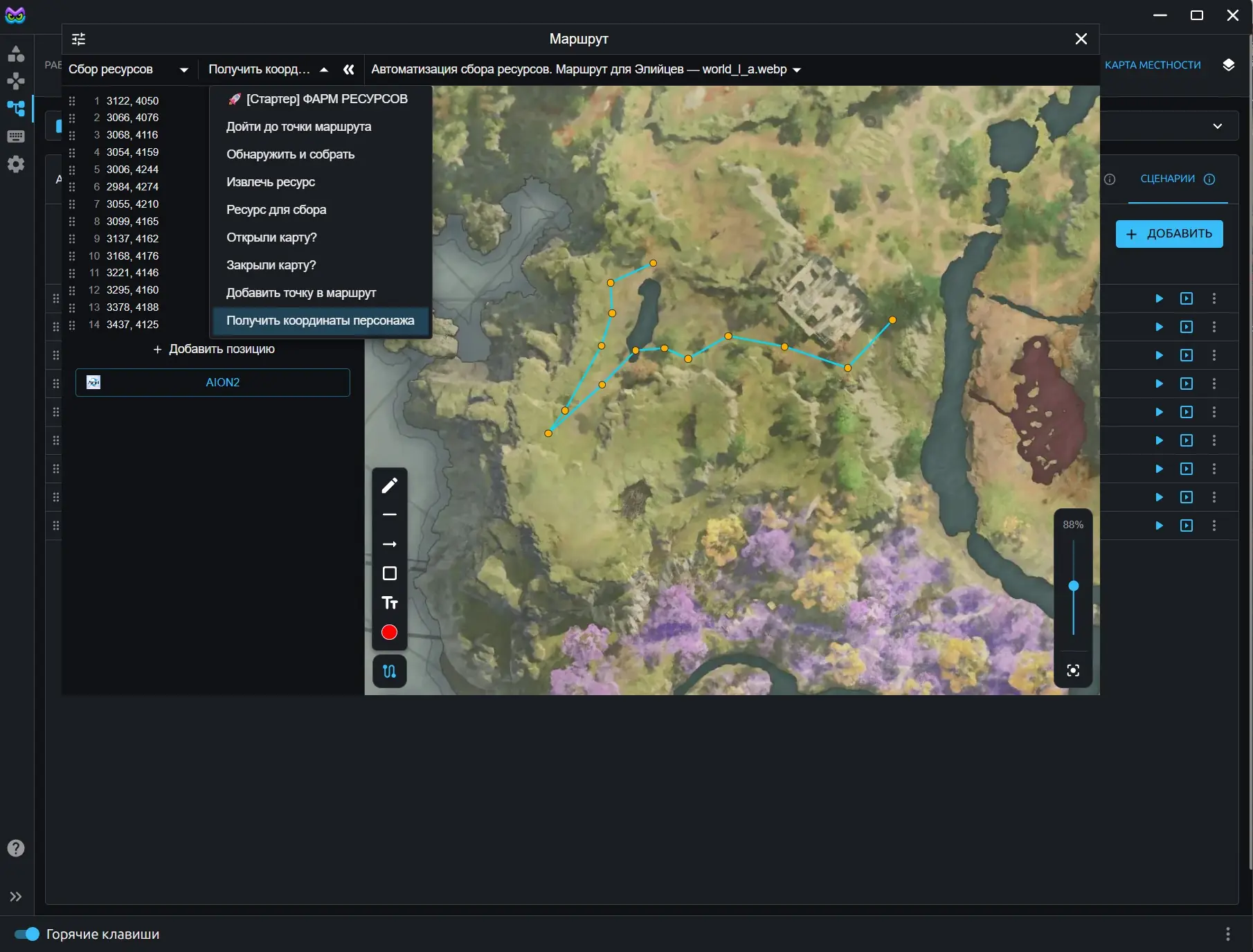Open the shapes icon in left sidebar
Screen dimensions: 1253x952
[16, 53]
